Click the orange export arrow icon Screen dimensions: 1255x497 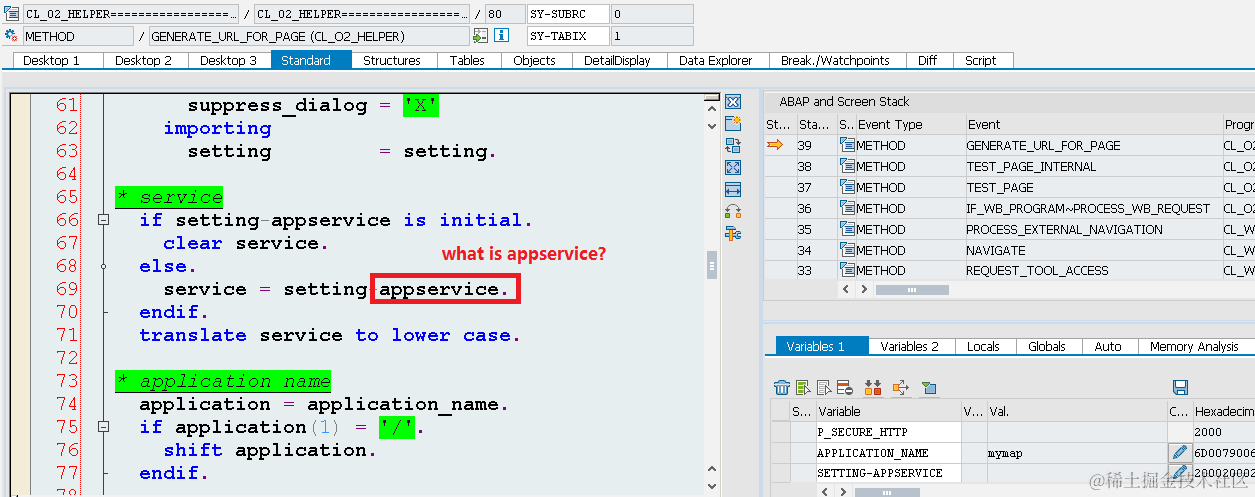coord(900,387)
